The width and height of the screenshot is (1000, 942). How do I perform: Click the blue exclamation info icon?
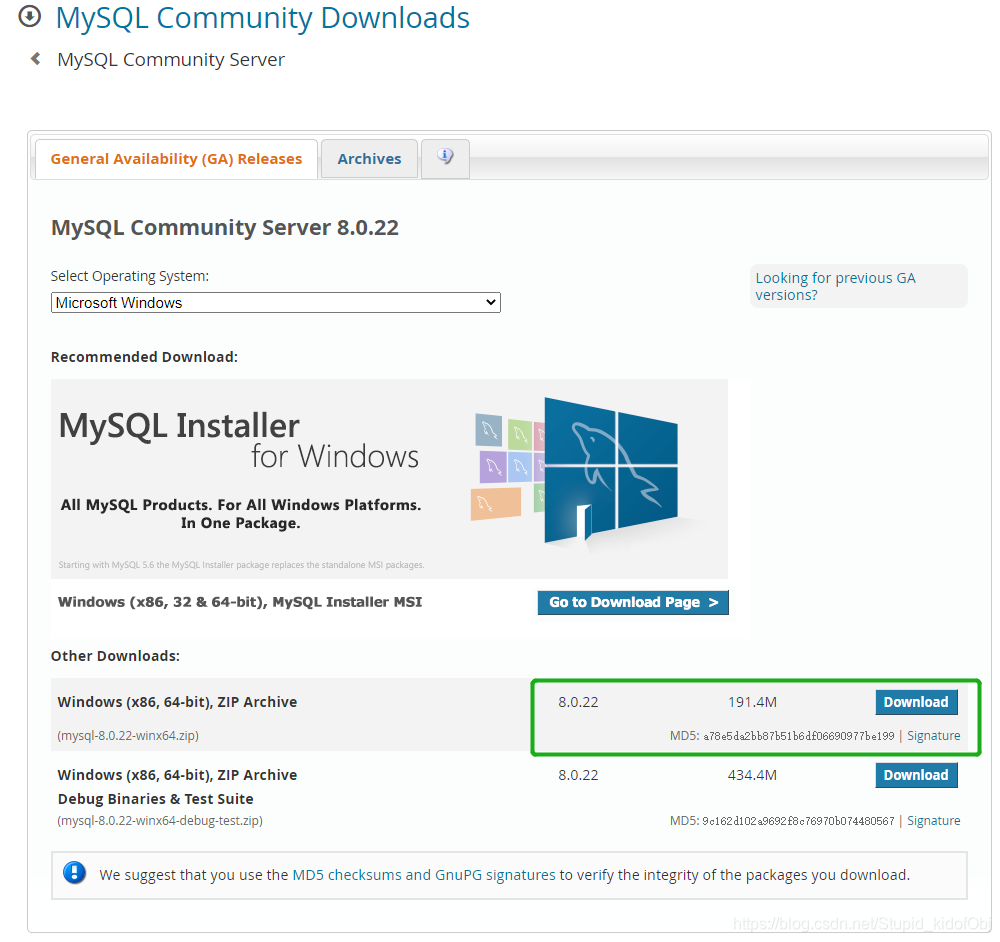coord(75,872)
